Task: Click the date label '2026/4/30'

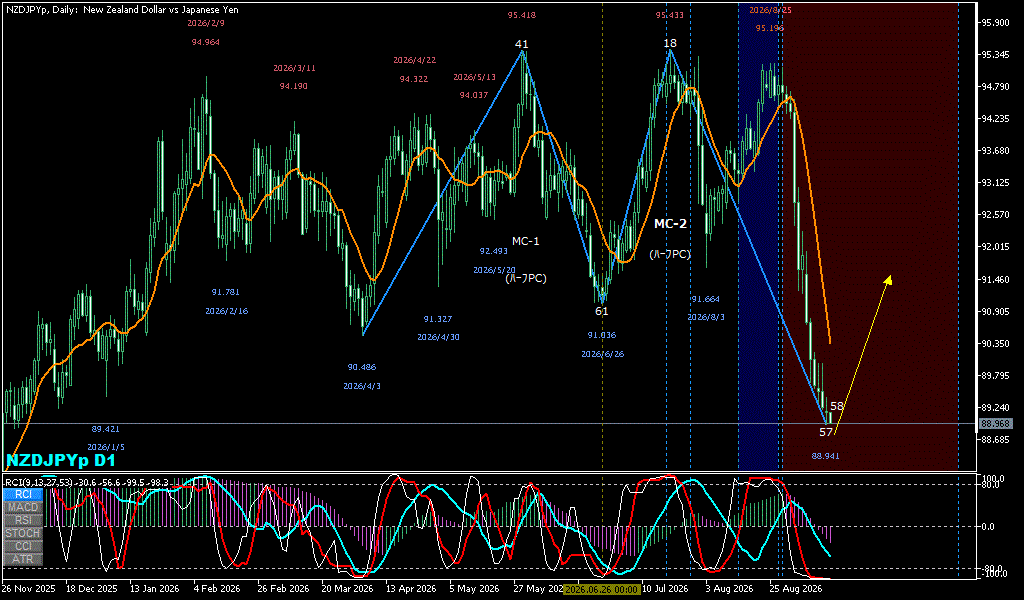Action: point(438,338)
